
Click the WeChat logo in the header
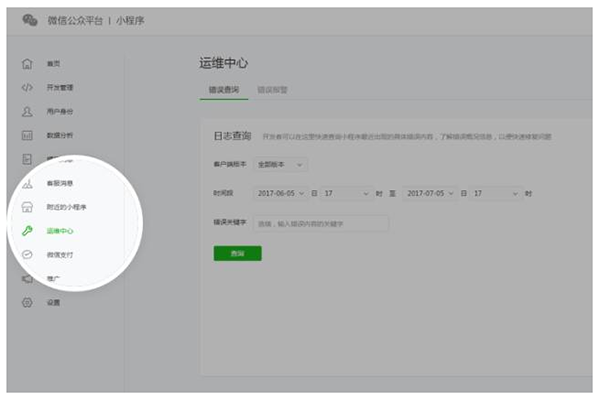tap(30, 20)
